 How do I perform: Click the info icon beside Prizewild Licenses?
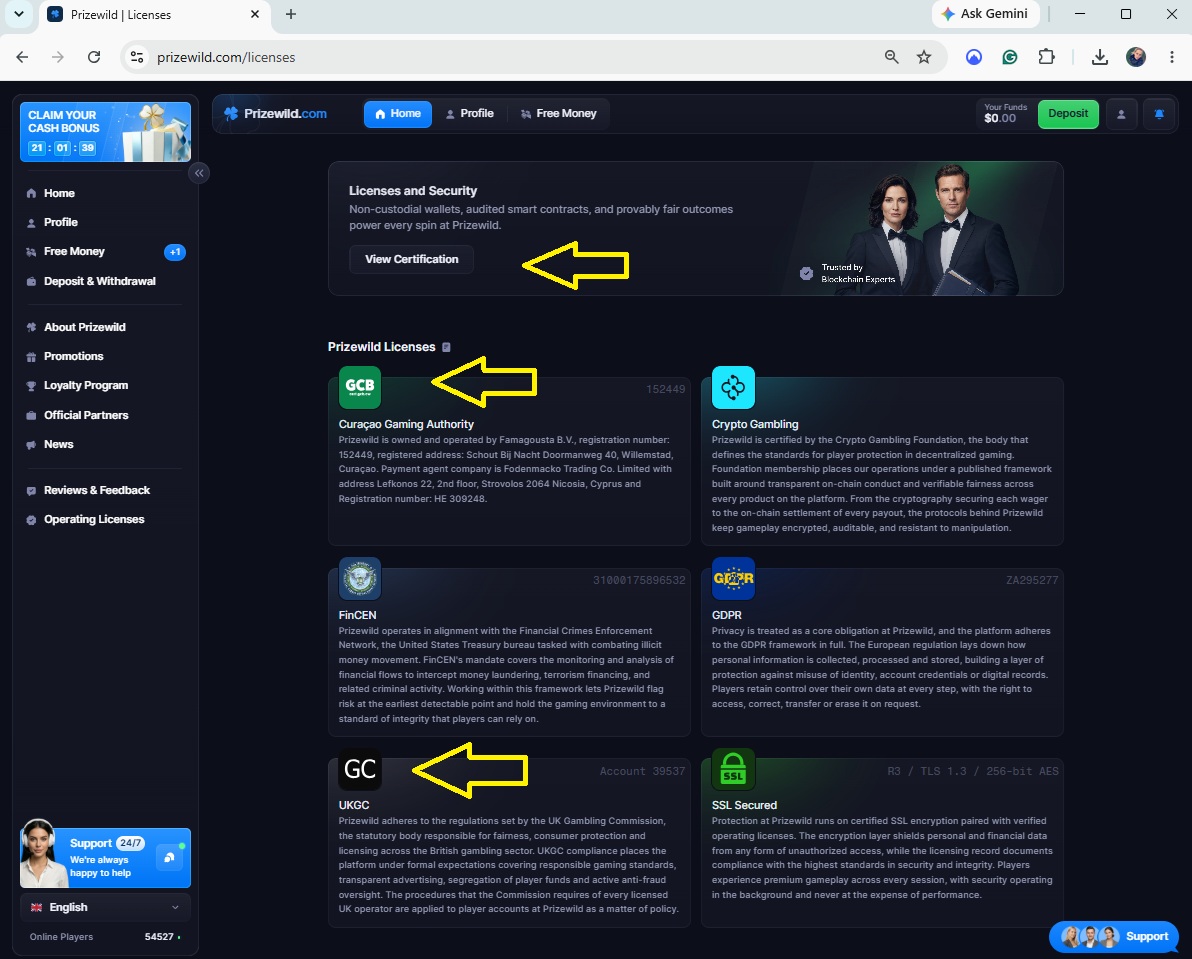446,347
